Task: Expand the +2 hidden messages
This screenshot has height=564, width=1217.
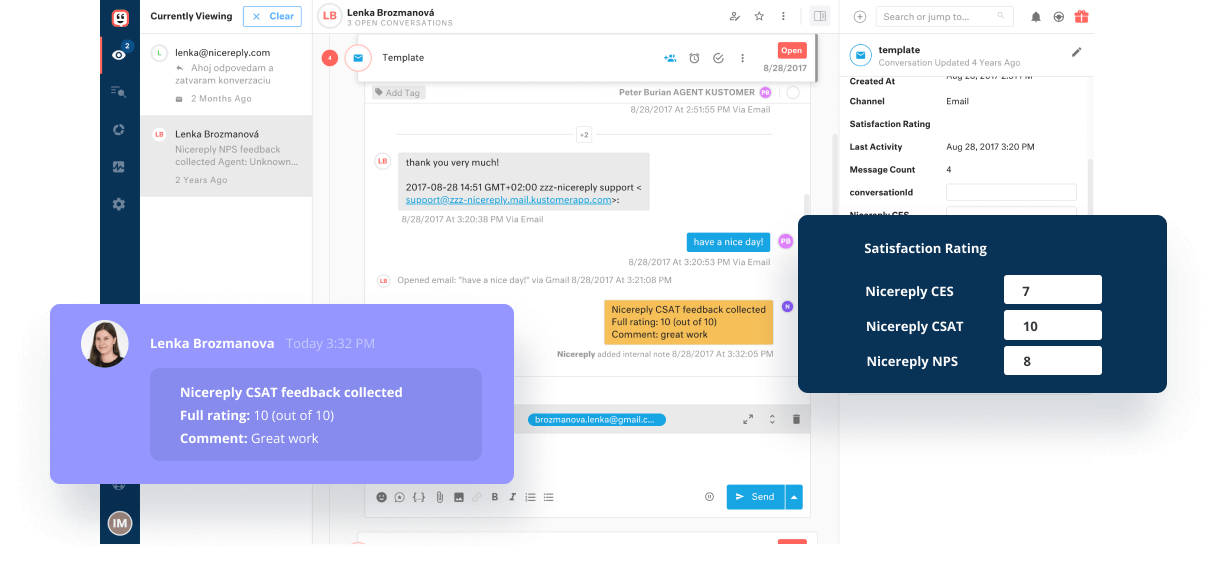Action: (x=584, y=134)
